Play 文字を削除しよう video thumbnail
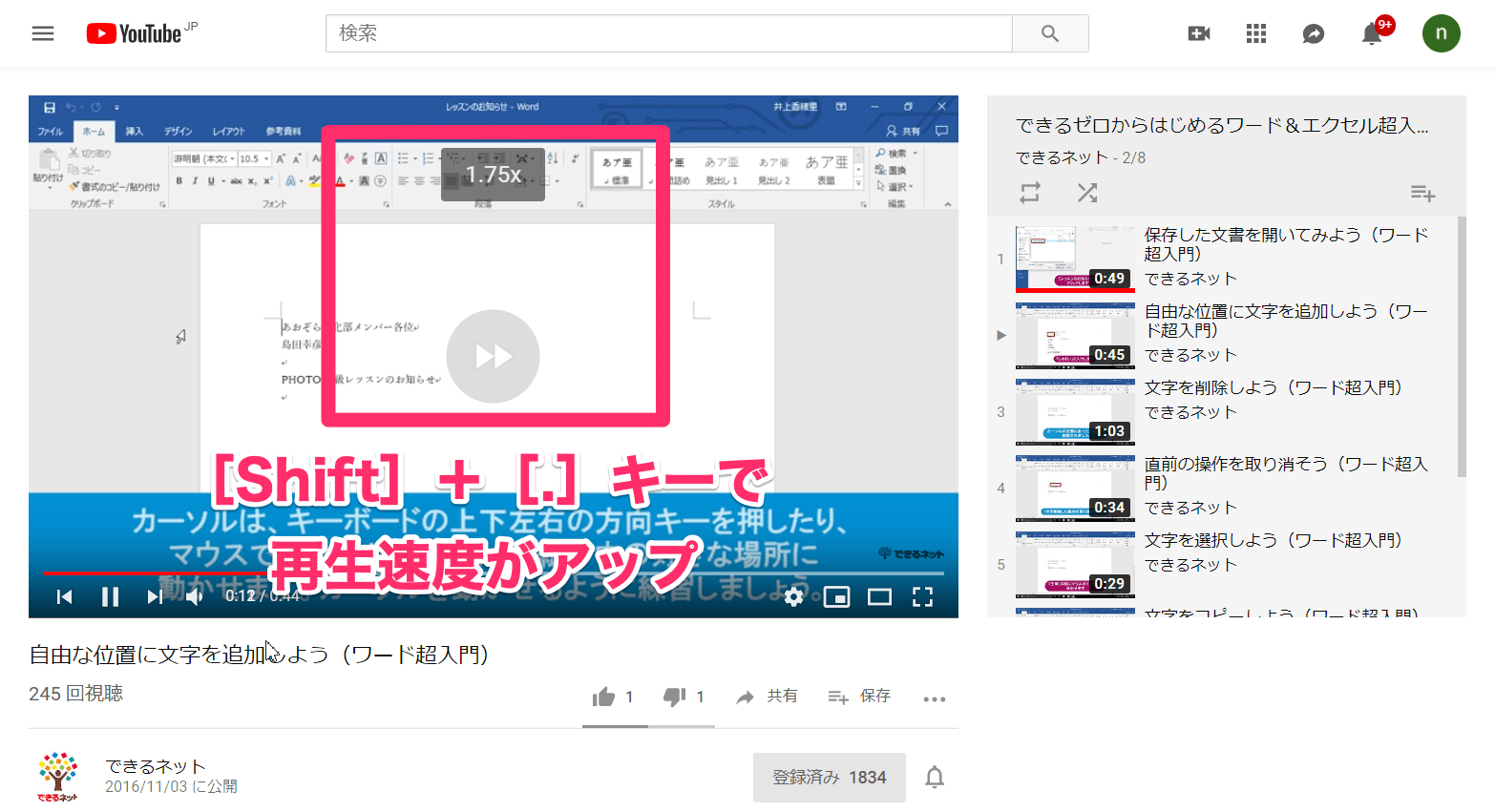The width and height of the screenshot is (1495, 812). [1075, 411]
